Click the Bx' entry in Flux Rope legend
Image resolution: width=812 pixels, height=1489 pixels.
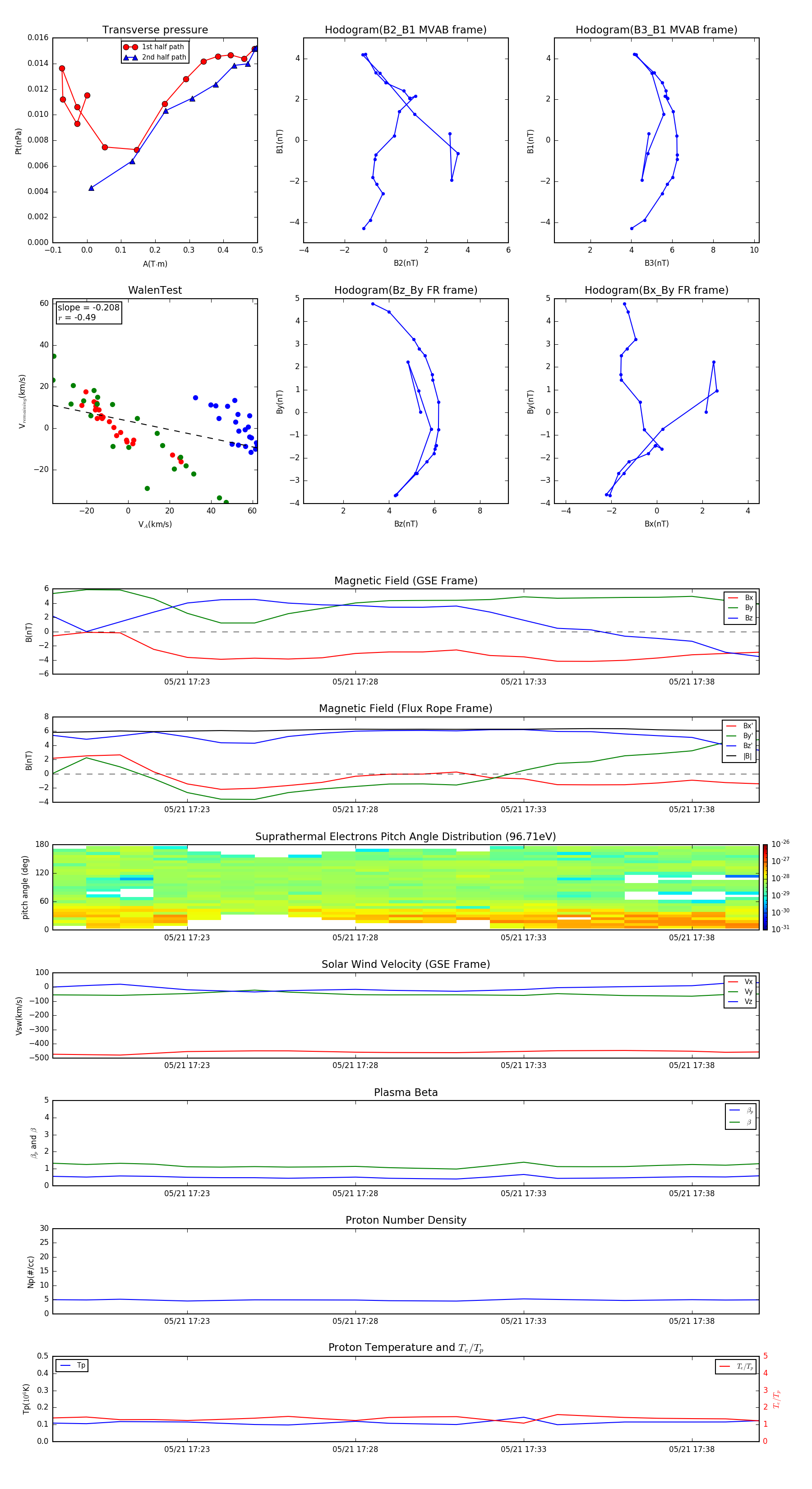(x=740, y=726)
